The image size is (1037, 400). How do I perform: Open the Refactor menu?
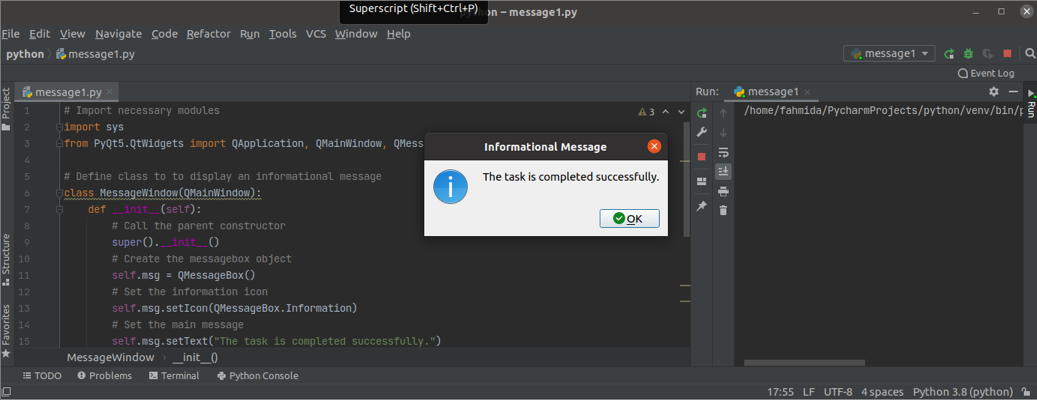click(x=208, y=33)
